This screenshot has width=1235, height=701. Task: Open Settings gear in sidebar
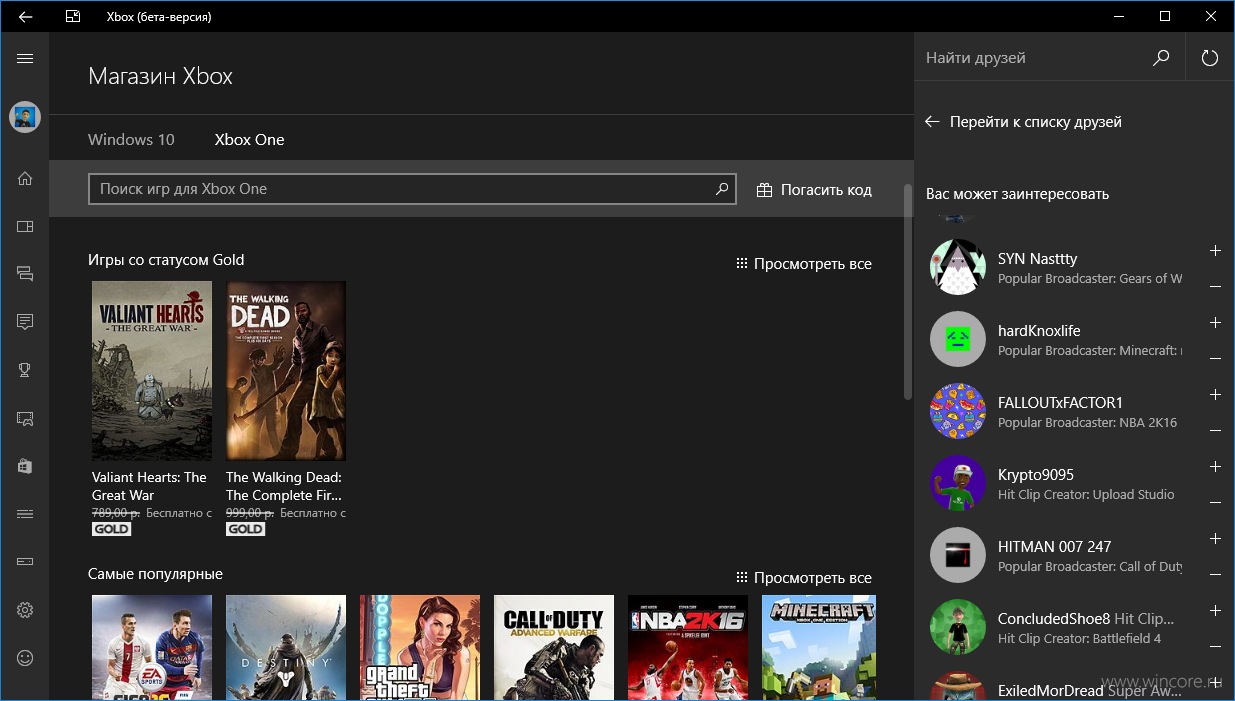(25, 610)
